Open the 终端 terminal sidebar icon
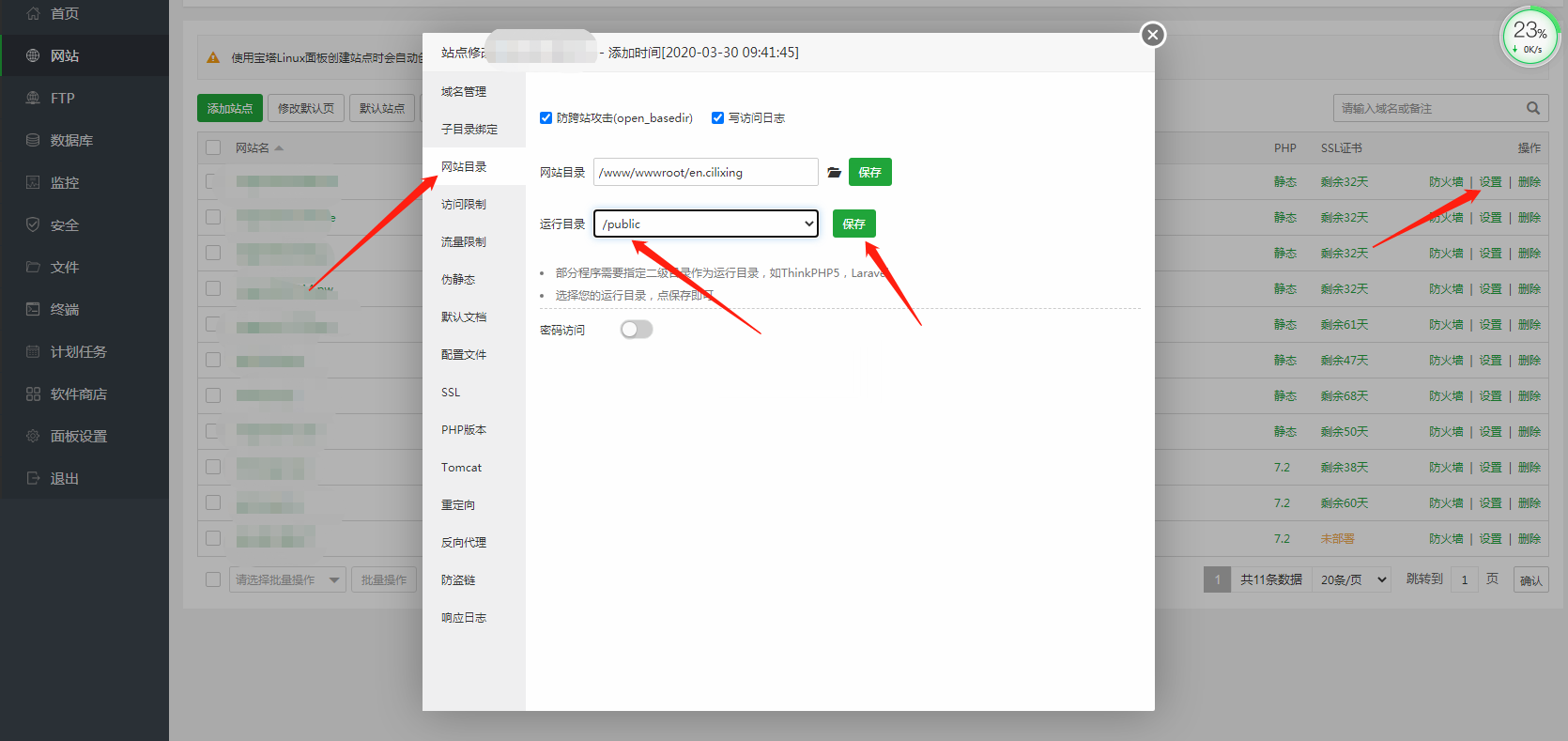Viewport: 1568px width, 741px height. click(x=33, y=309)
